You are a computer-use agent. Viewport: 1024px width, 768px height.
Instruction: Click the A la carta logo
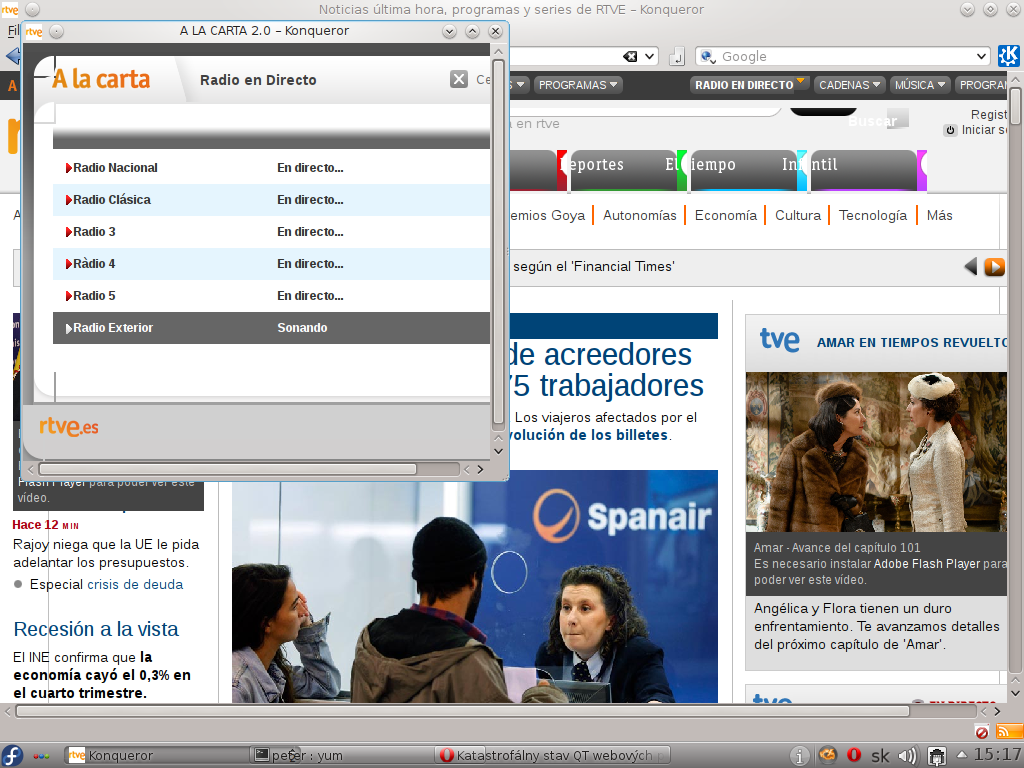[x=101, y=79]
